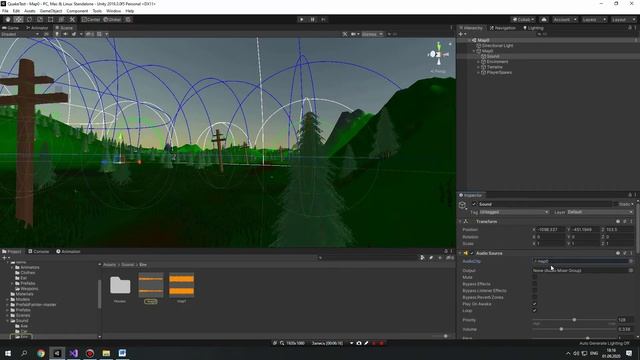
Task: Open the Output mixer group picker
Action: tap(631, 271)
